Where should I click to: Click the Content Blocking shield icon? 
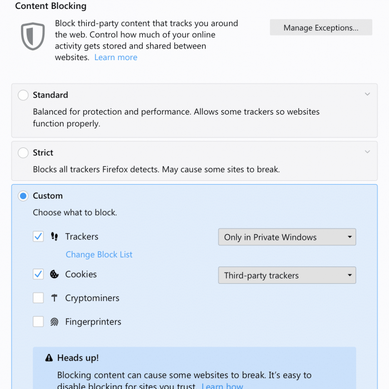coord(33,36)
